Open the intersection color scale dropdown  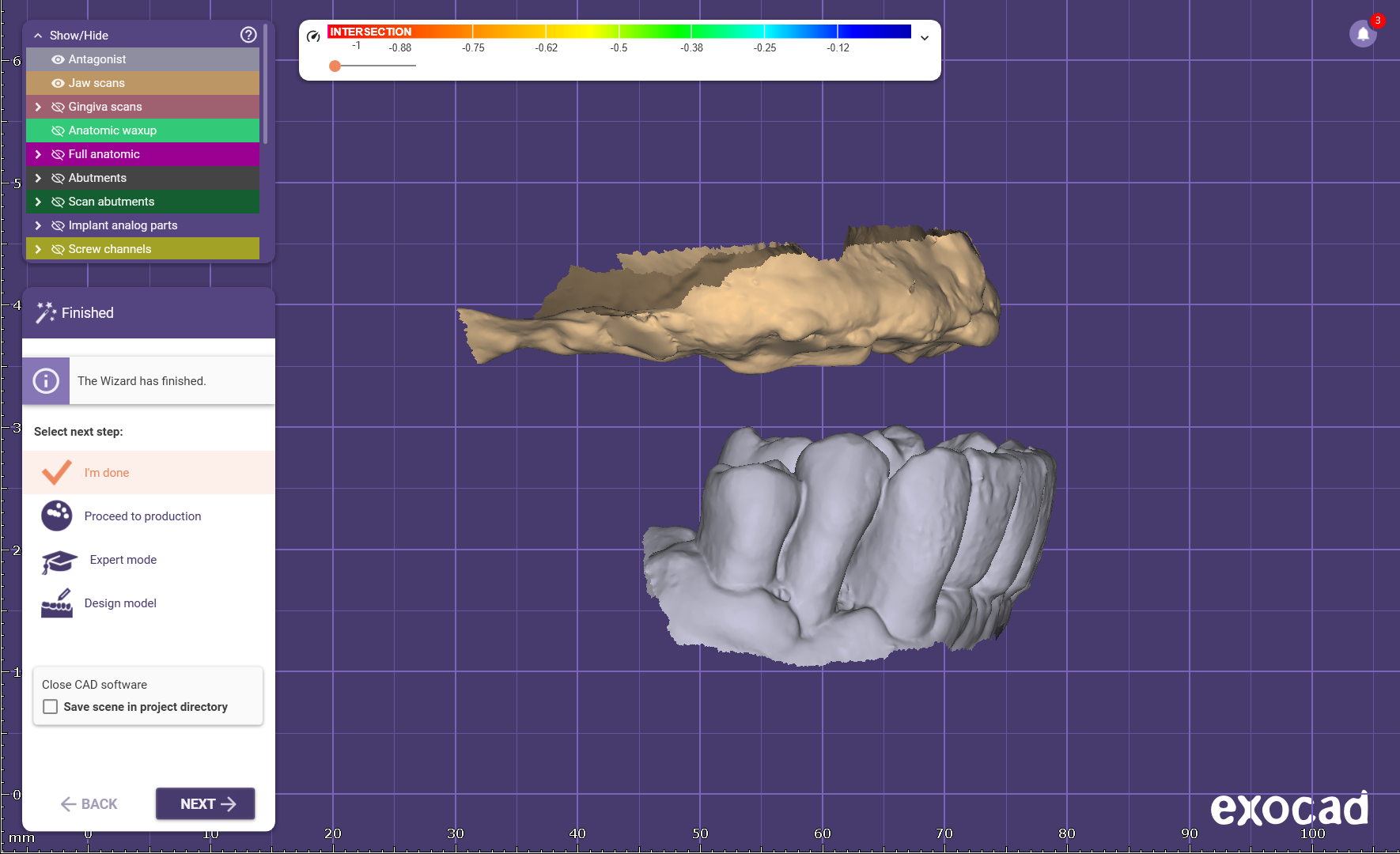pos(924,38)
